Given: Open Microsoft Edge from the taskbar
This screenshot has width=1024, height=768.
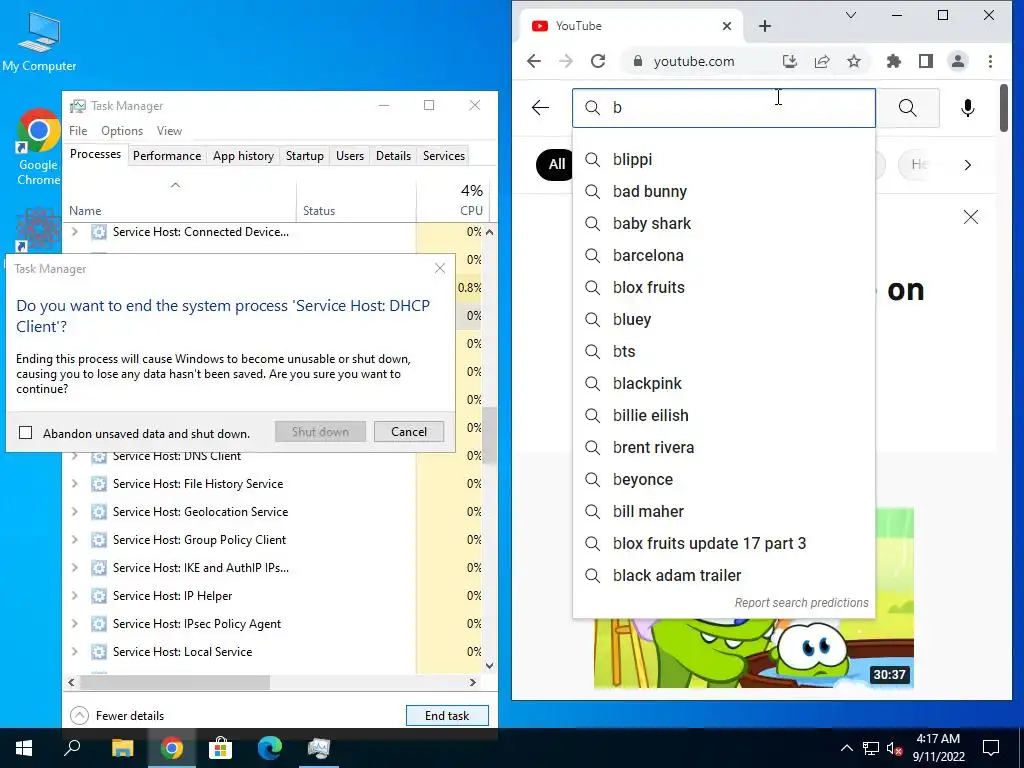Looking at the screenshot, I should [x=269, y=748].
